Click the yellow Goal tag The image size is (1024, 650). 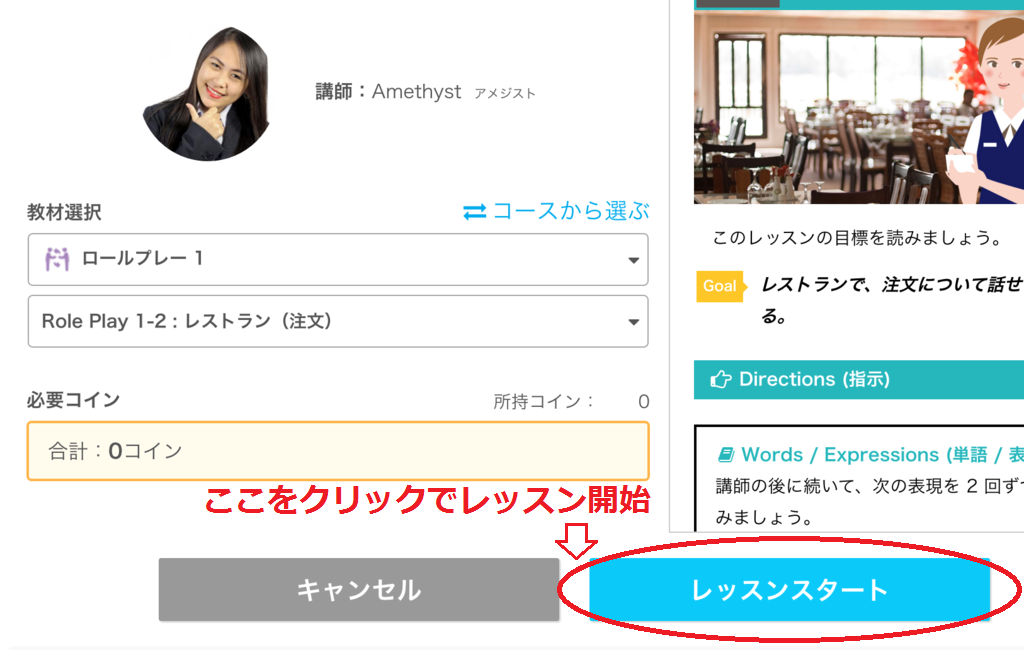click(721, 286)
